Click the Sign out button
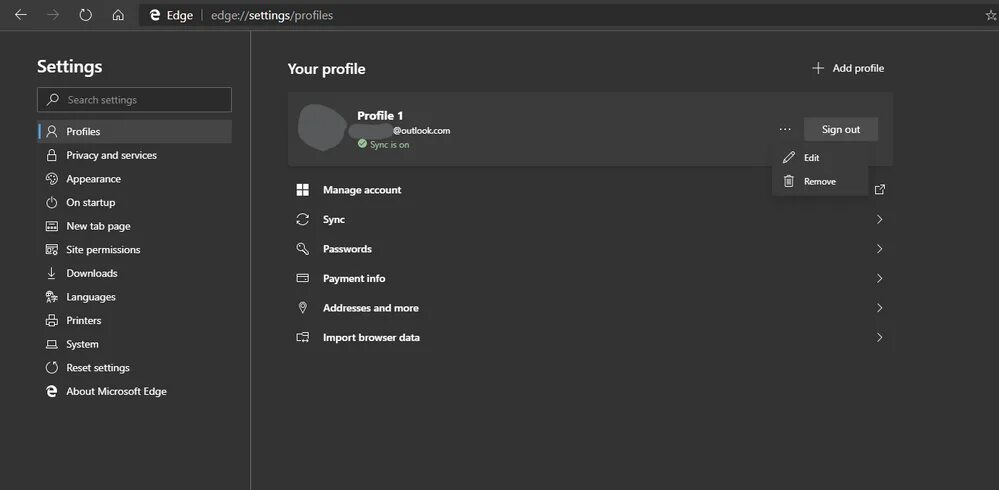Viewport: 999px width, 490px height. coord(840,129)
